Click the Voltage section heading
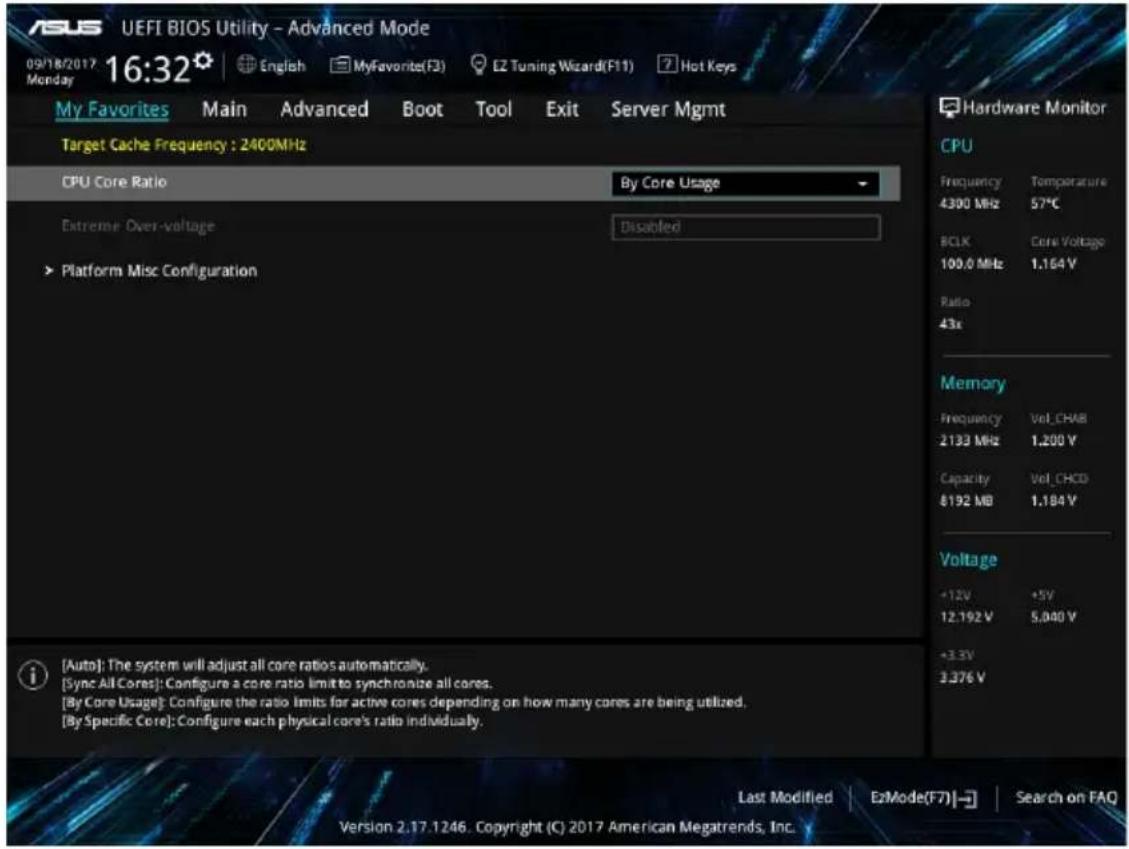Viewport: 1129px width, 849px height. (968, 560)
